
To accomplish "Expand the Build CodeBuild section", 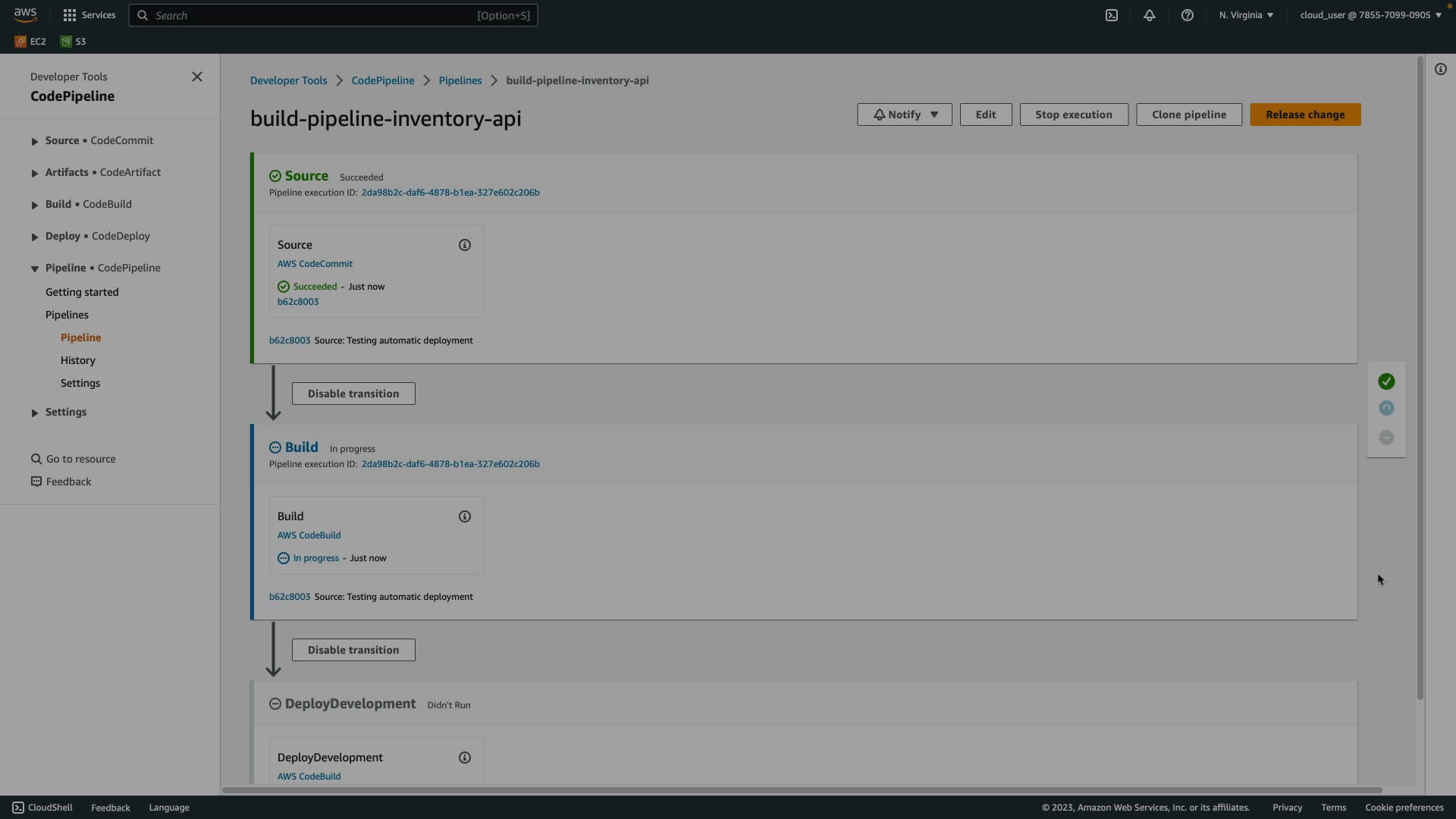I will pos(35,205).
